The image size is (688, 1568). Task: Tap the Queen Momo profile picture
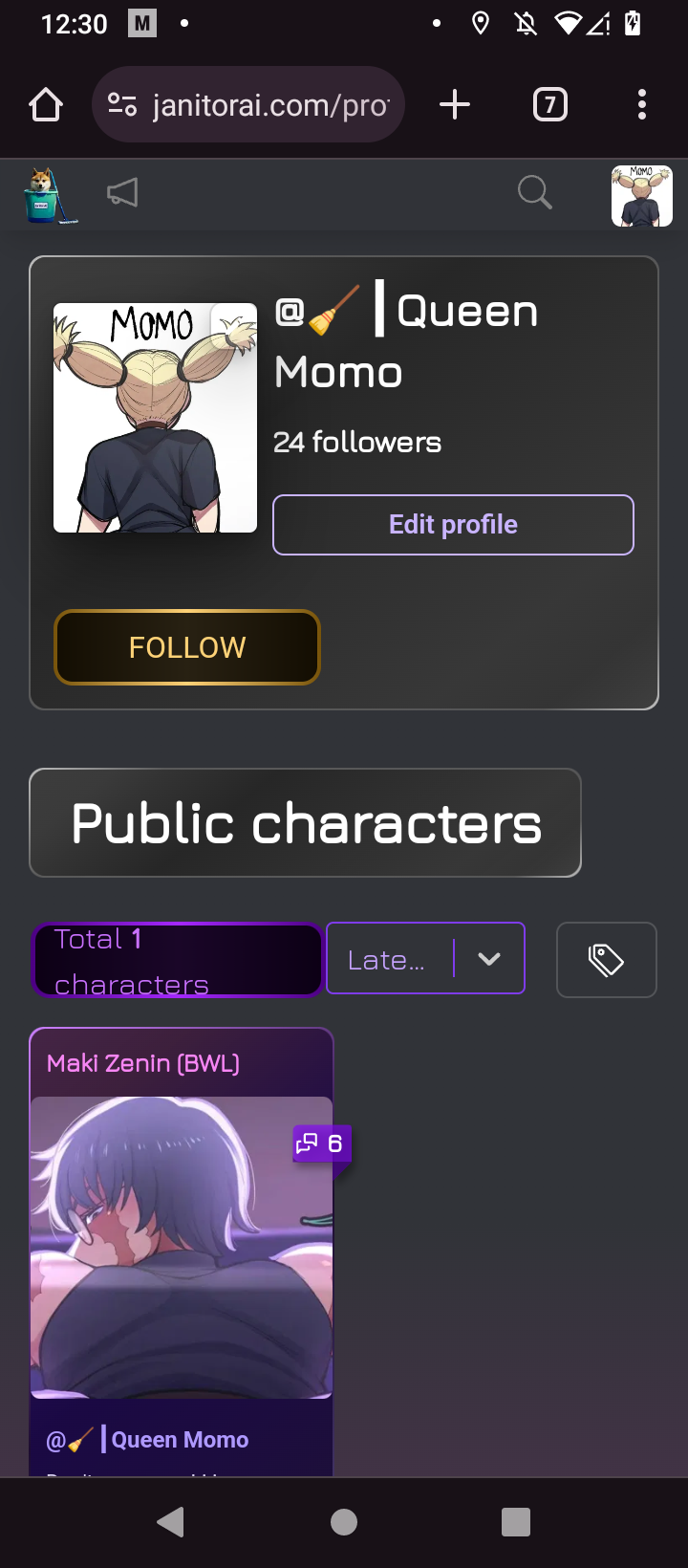(x=155, y=418)
